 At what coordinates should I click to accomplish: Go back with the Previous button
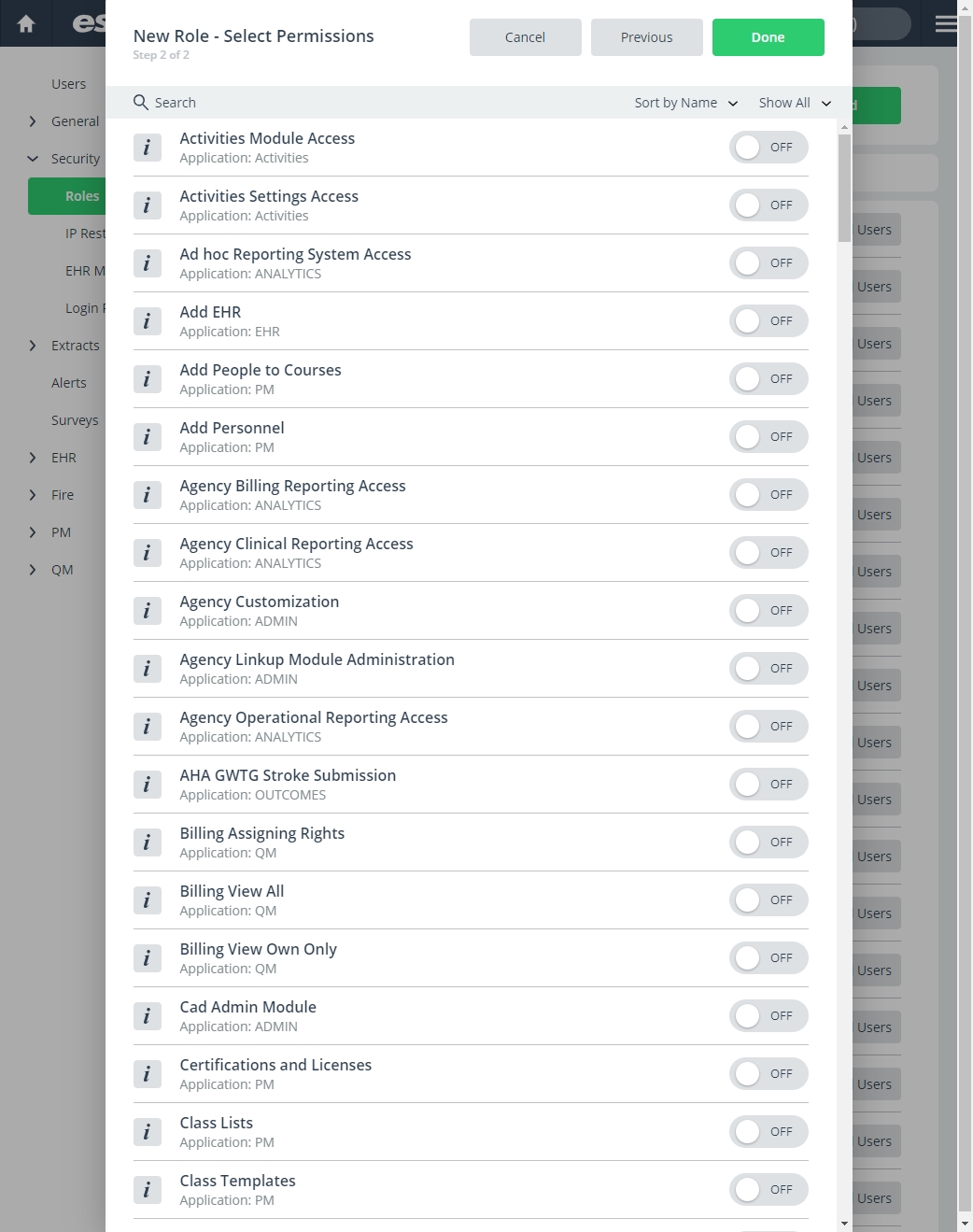(x=647, y=37)
